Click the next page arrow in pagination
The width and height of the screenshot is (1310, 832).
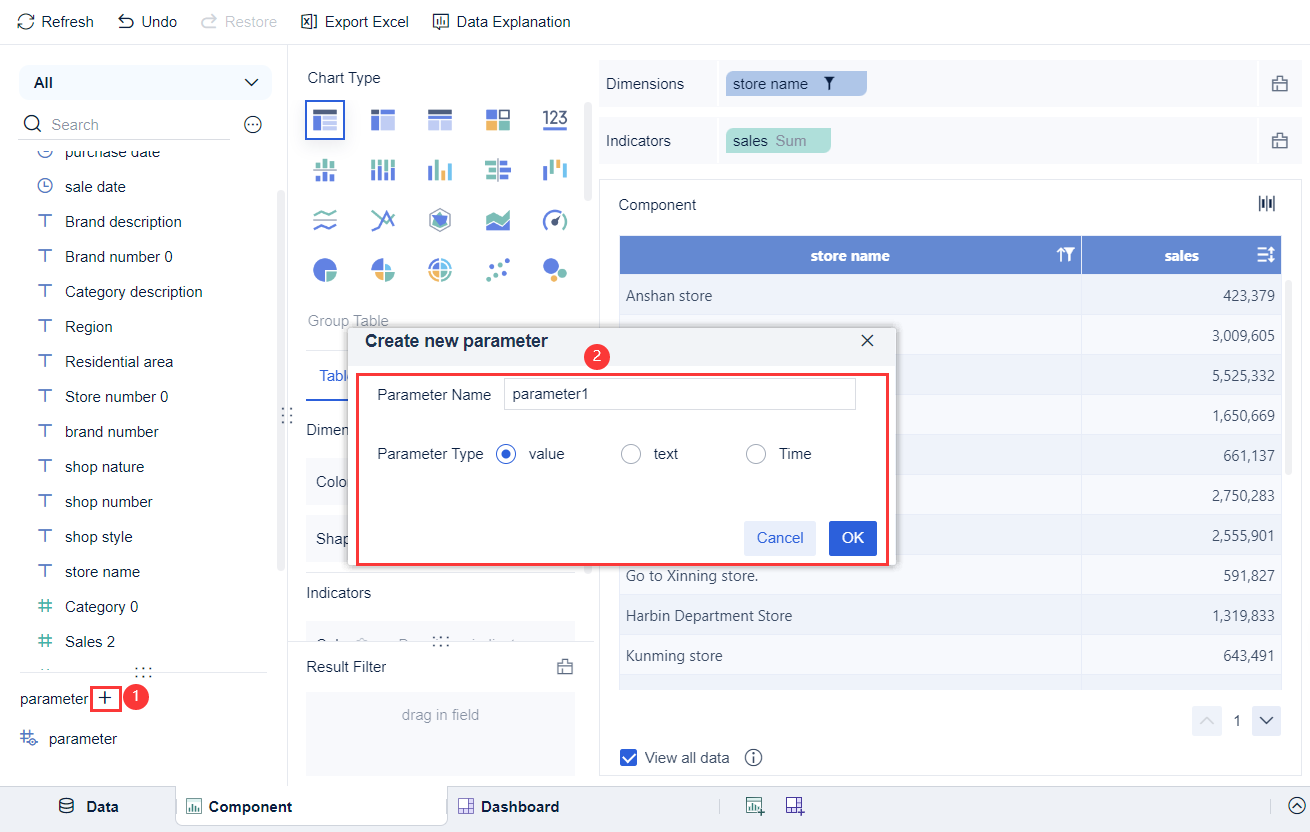[x=1266, y=720]
